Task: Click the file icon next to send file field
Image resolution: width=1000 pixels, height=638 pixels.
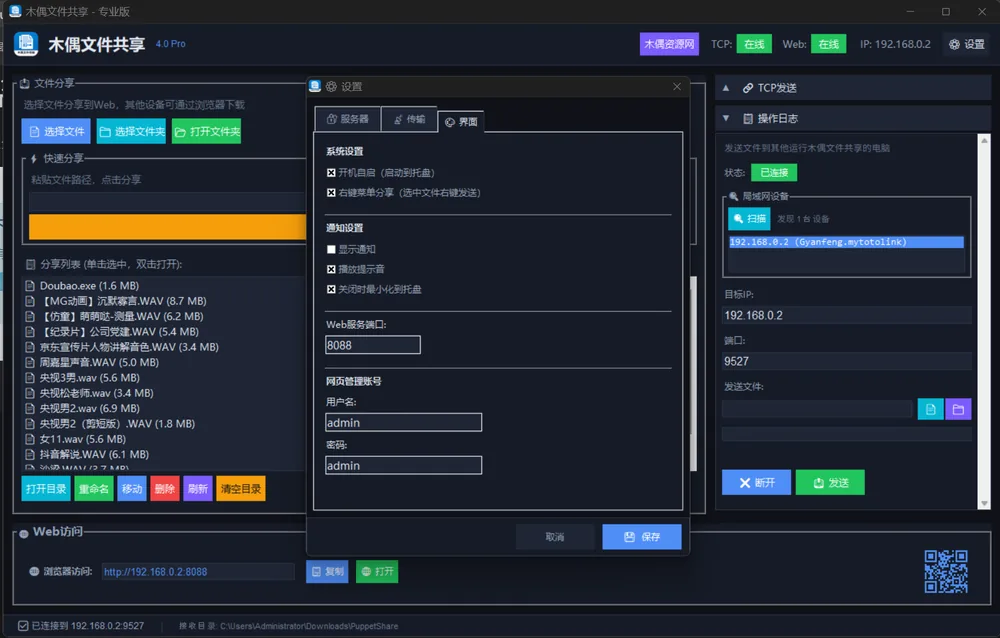Action: (x=930, y=409)
